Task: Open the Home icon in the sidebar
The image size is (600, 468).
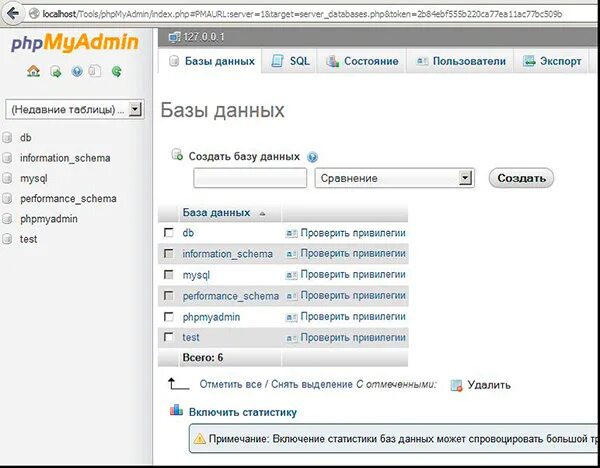Action: [33, 71]
